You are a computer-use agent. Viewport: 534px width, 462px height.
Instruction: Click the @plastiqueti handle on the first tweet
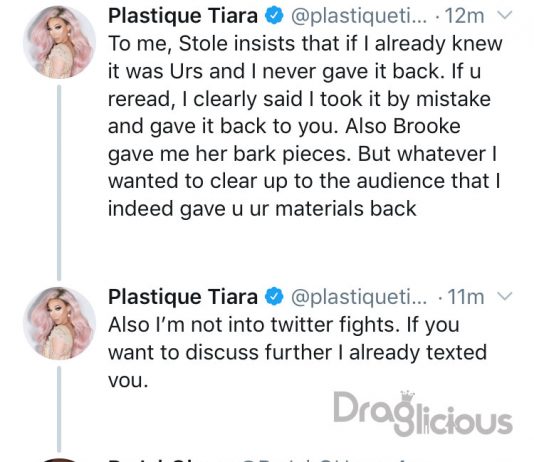point(359,16)
